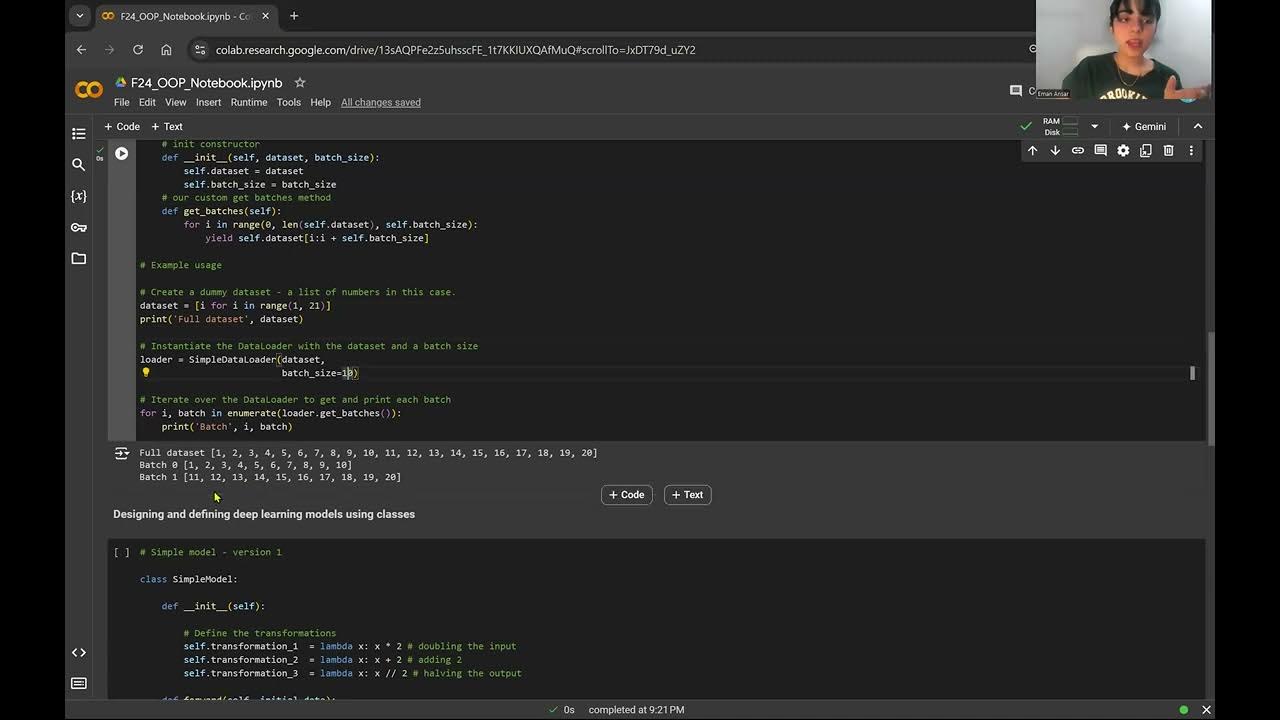
Task: Toggle the terminal panel icon
Action: click(x=79, y=683)
